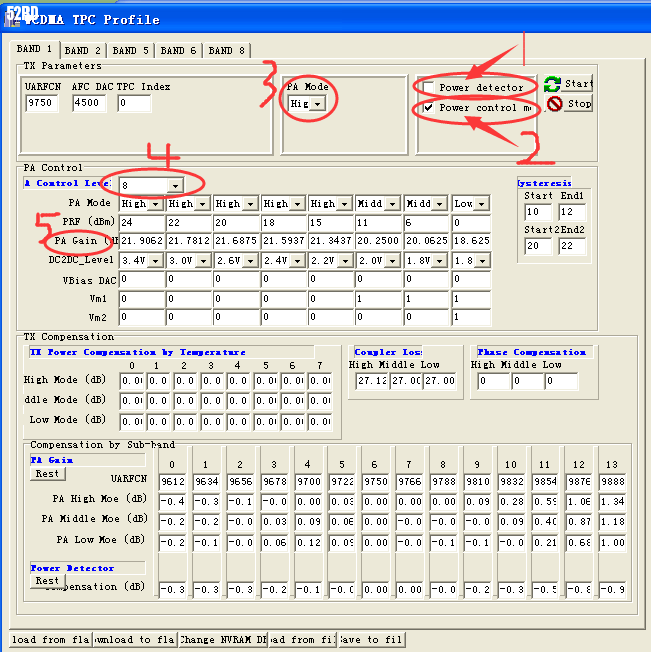Click the PA Low Mode sub-band 13 field showing 1.00

click(612, 543)
